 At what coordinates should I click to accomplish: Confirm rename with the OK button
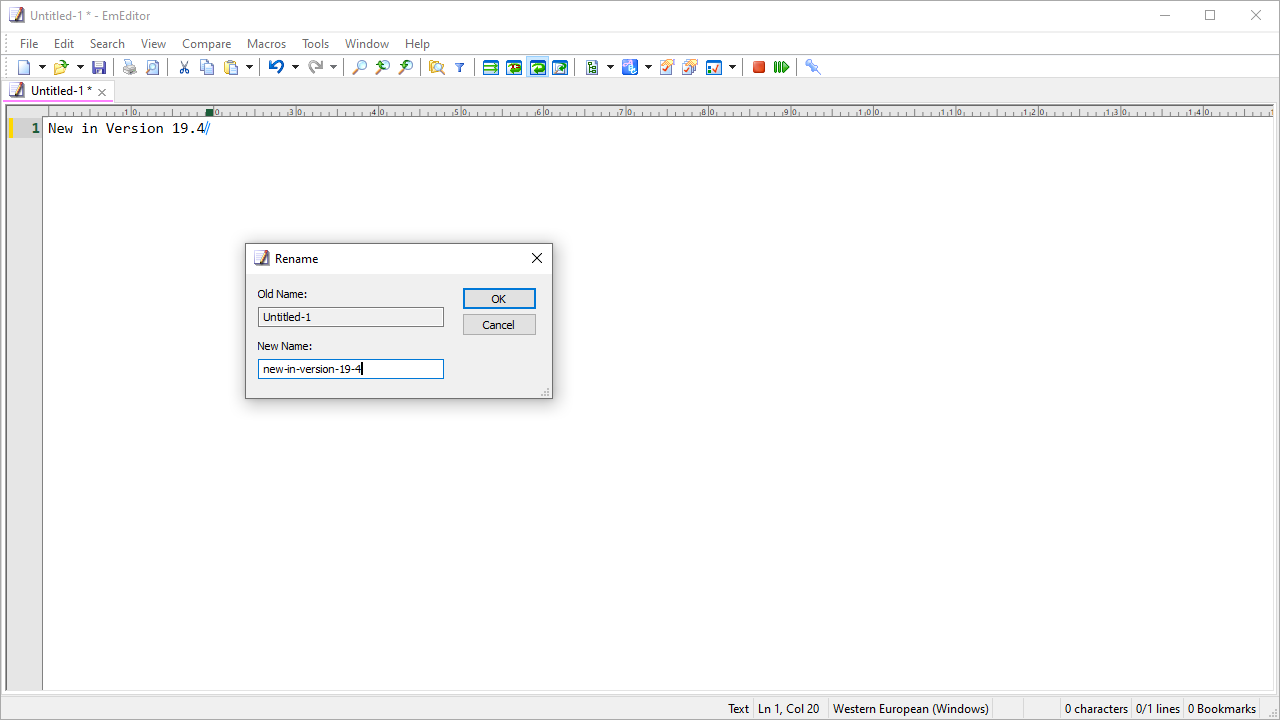[499, 299]
